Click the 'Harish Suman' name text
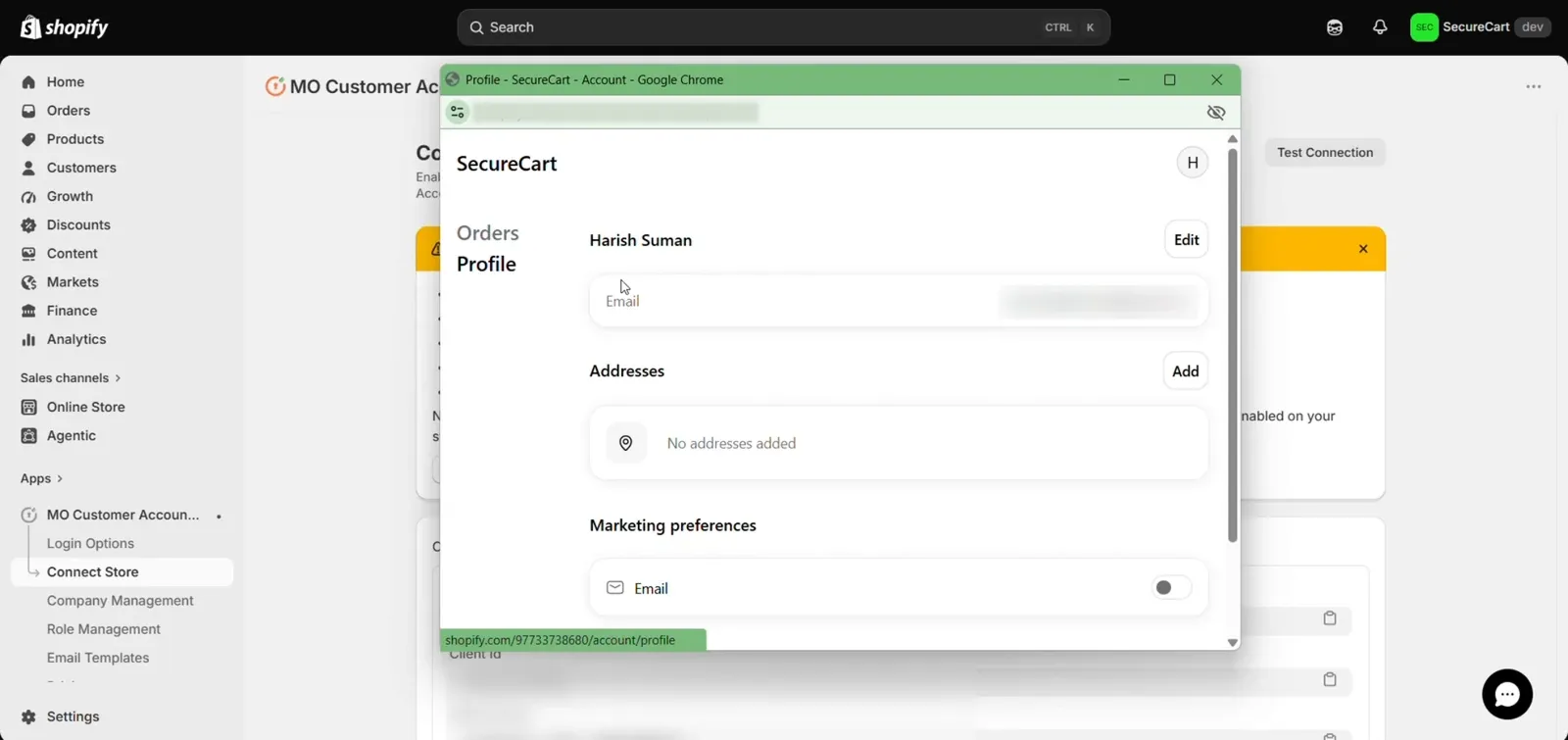Screen dimensions: 1568x740 click(641, 241)
